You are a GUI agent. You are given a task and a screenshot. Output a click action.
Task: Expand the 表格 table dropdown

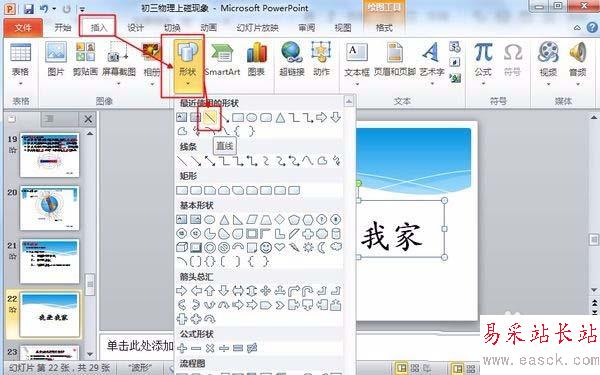click(21, 83)
